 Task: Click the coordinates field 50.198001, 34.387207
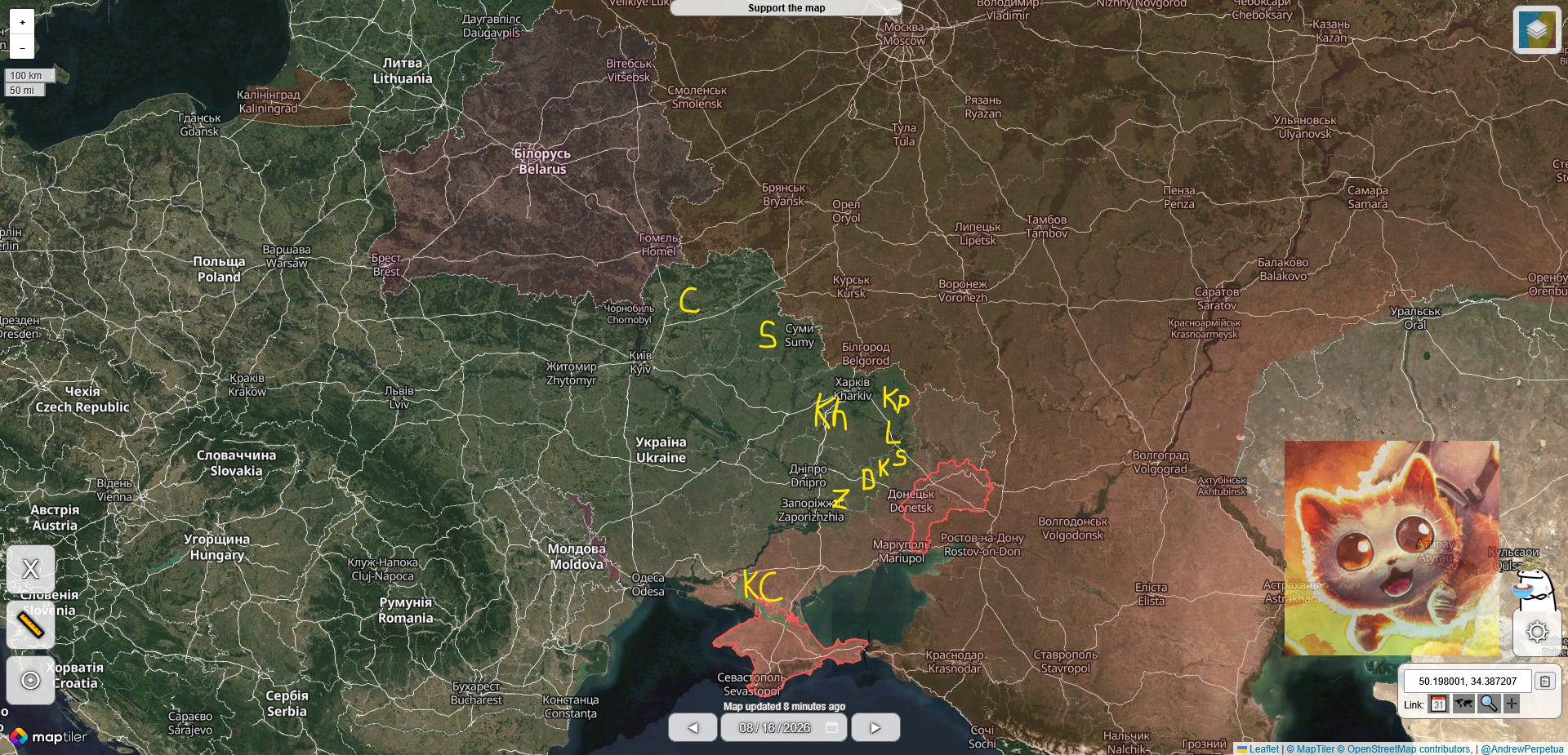tap(1468, 681)
